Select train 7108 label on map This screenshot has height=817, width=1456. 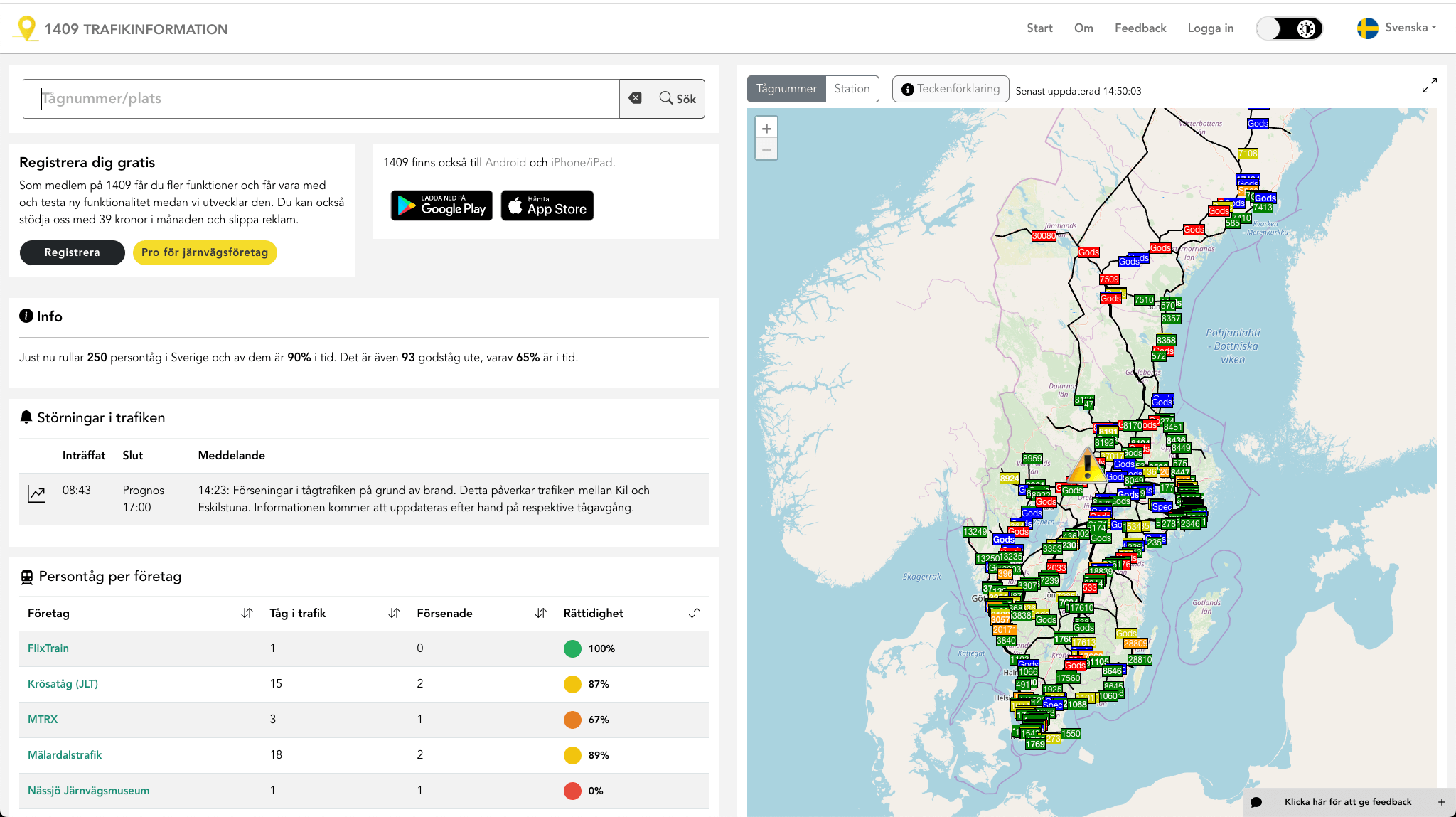tap(1248, 154)
